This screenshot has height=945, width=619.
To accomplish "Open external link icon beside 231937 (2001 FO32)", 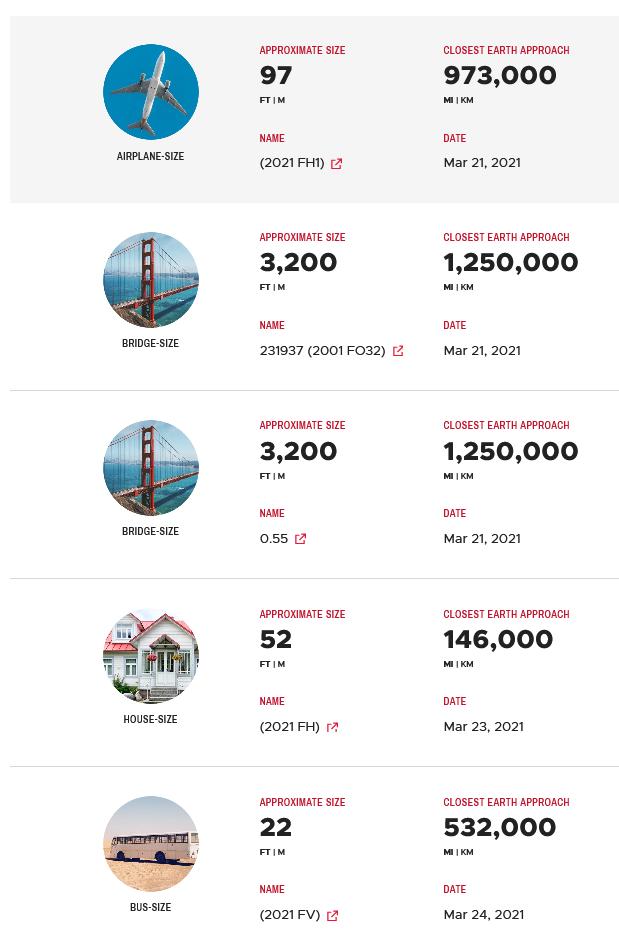I will [x=398, y=351].
